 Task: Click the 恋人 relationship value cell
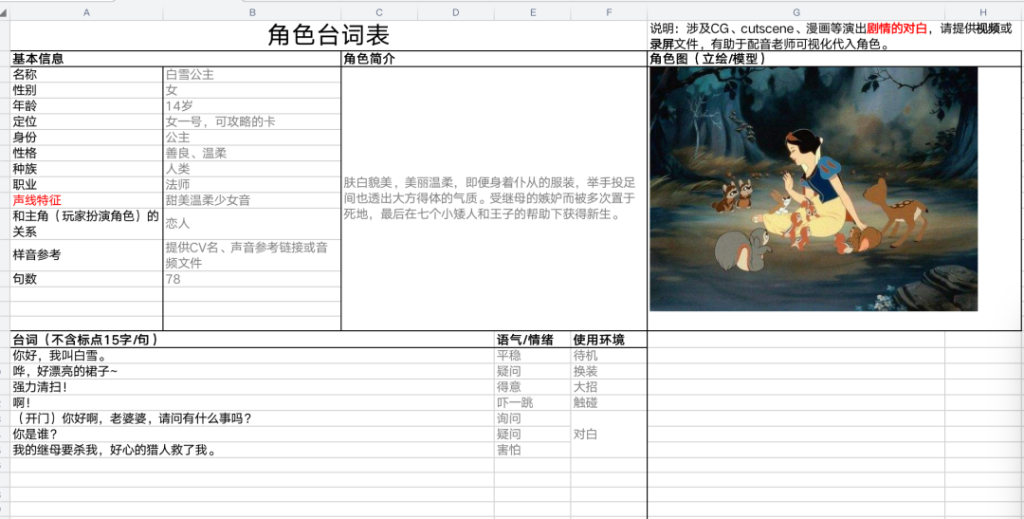tap(252, 224)
